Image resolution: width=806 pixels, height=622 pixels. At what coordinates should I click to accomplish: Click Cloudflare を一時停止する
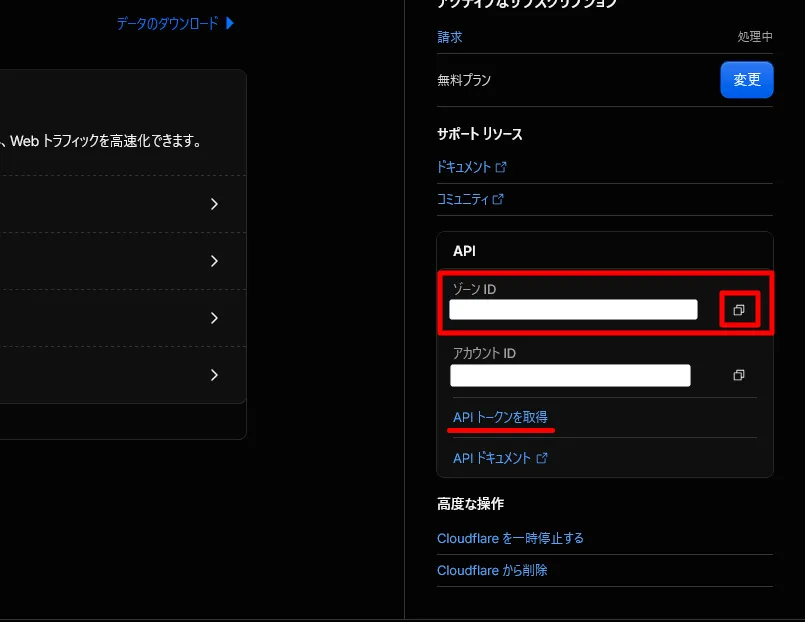click(510, 538)
